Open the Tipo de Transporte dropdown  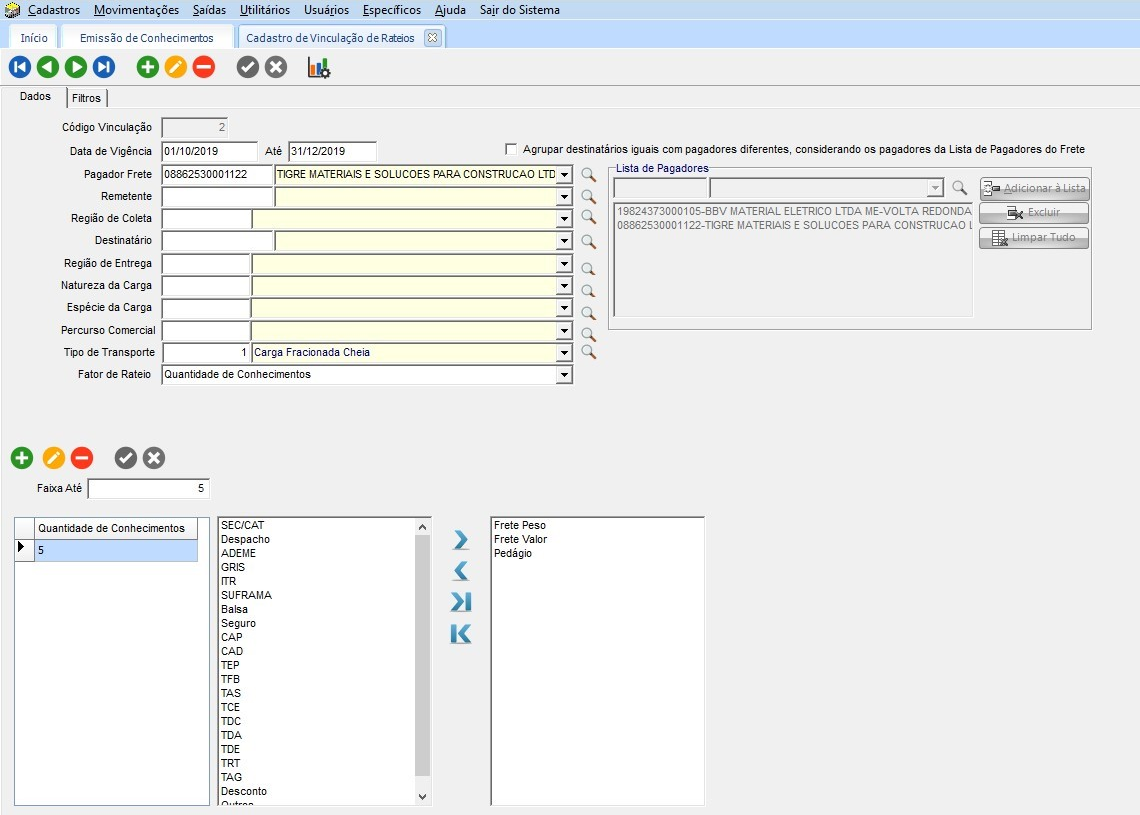564,353
